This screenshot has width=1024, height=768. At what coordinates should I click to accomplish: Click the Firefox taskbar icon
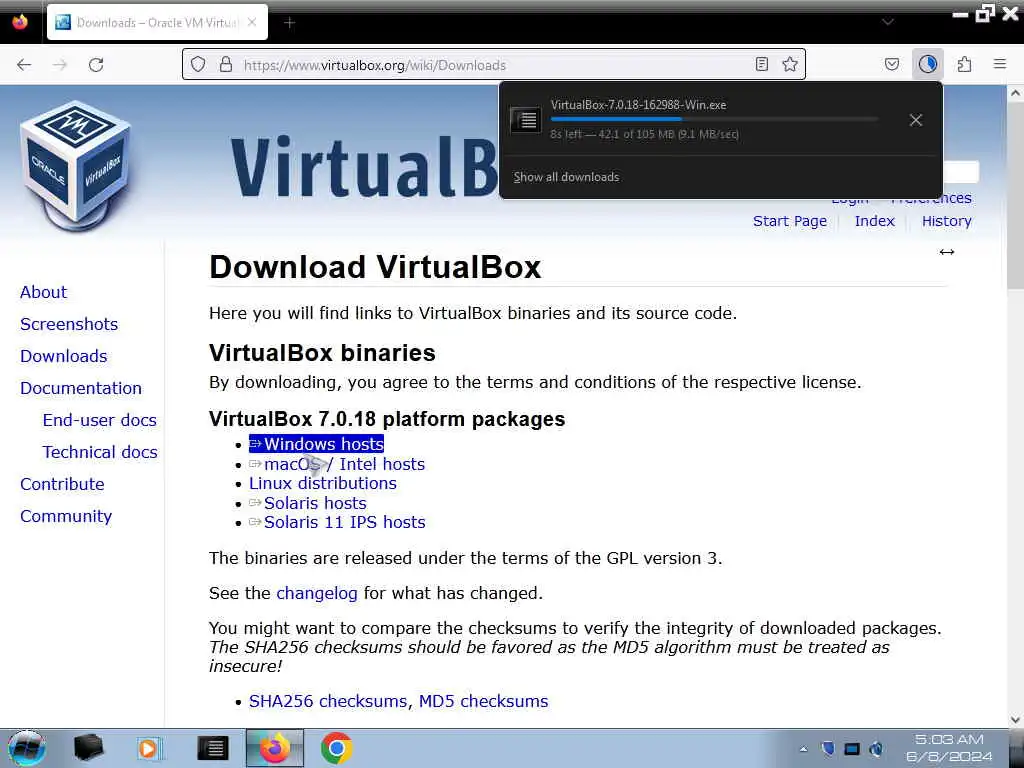pyautogui.click(x=275, y=748)
